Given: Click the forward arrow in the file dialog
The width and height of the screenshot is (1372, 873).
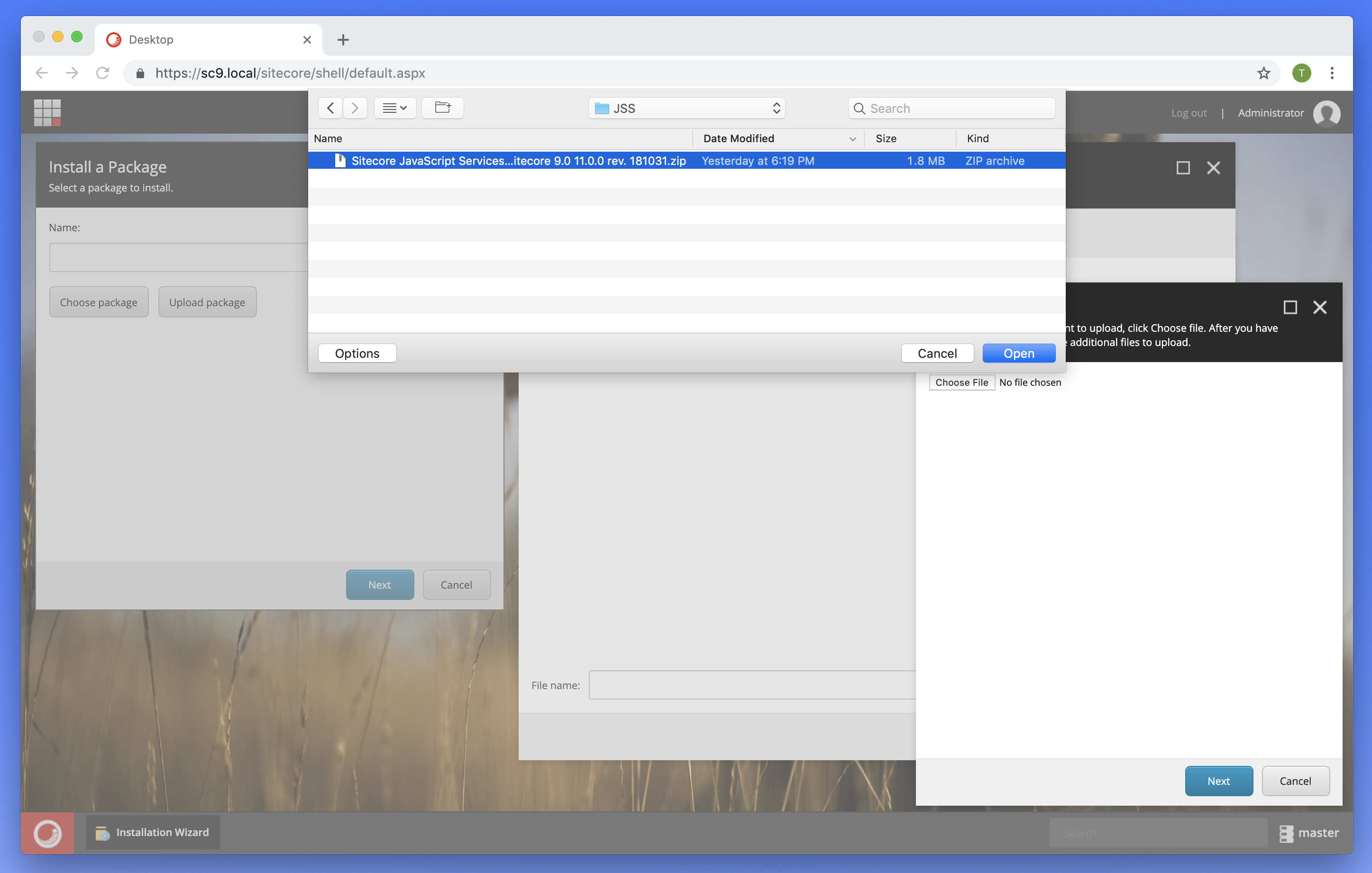Looking at the screenshot, I should click(355, 108).
